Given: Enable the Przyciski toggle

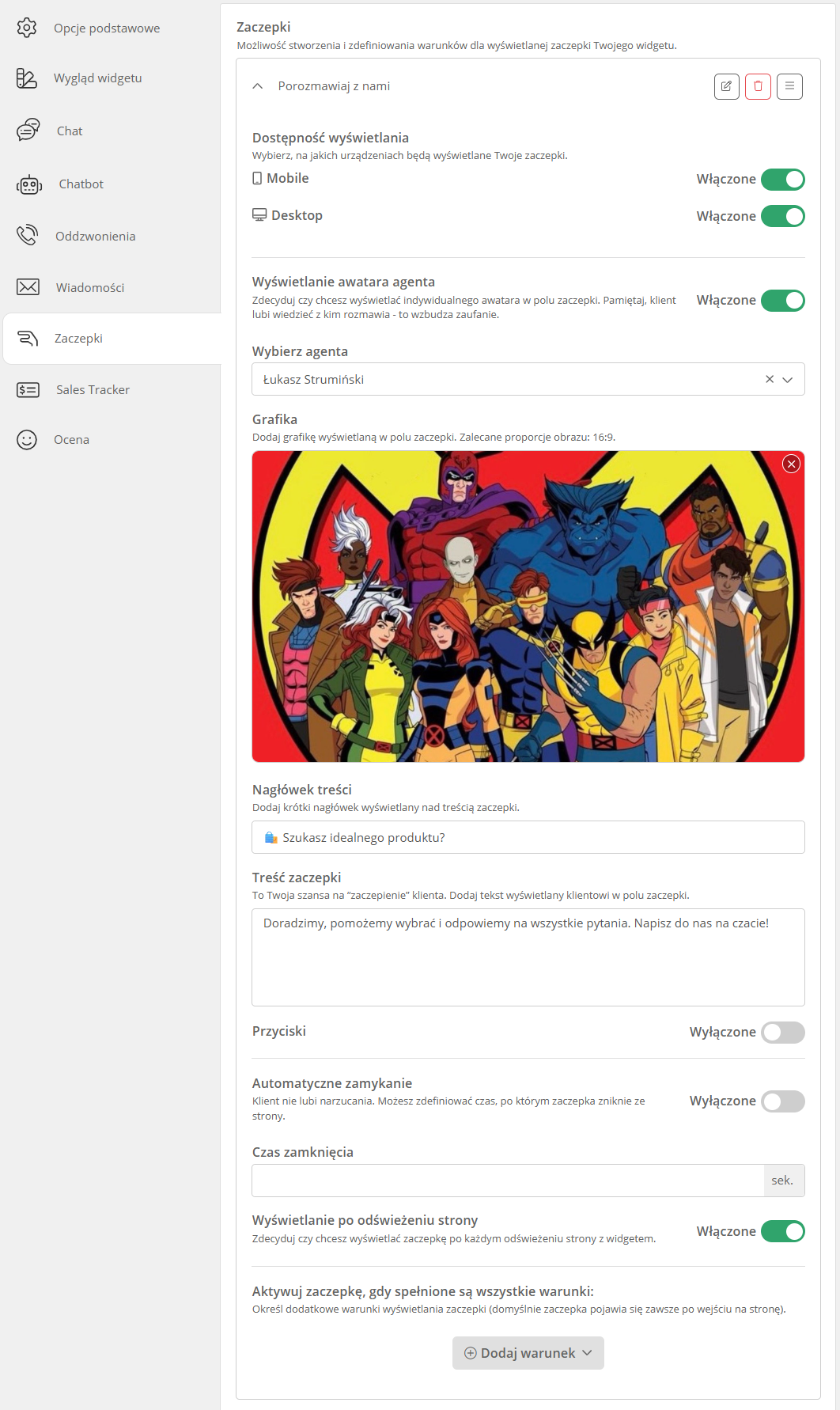Looking at the screenshot, I should (x=782, y=1033).
